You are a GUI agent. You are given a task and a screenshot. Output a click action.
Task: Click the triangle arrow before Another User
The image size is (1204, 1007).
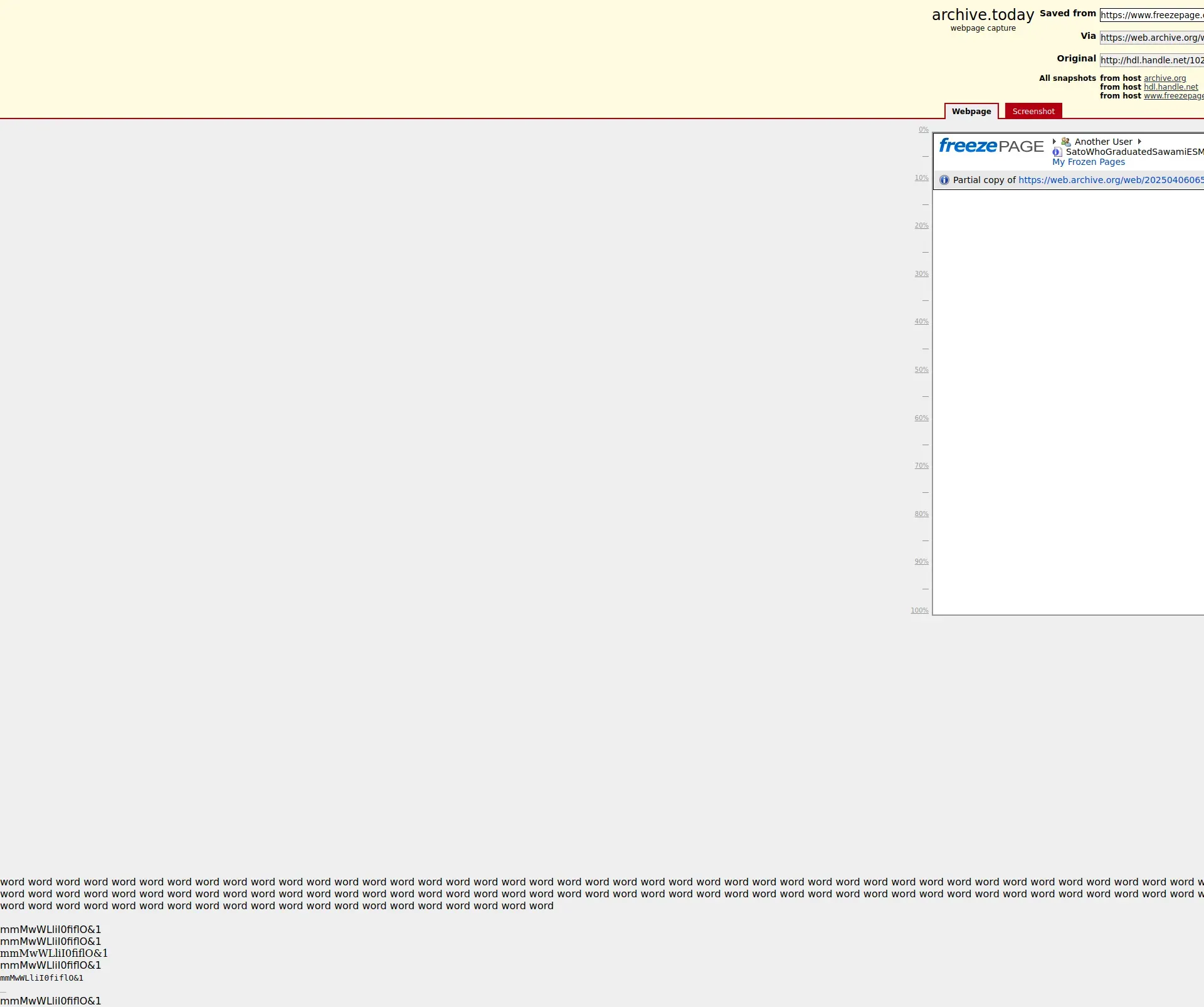tap(1054, 142)
